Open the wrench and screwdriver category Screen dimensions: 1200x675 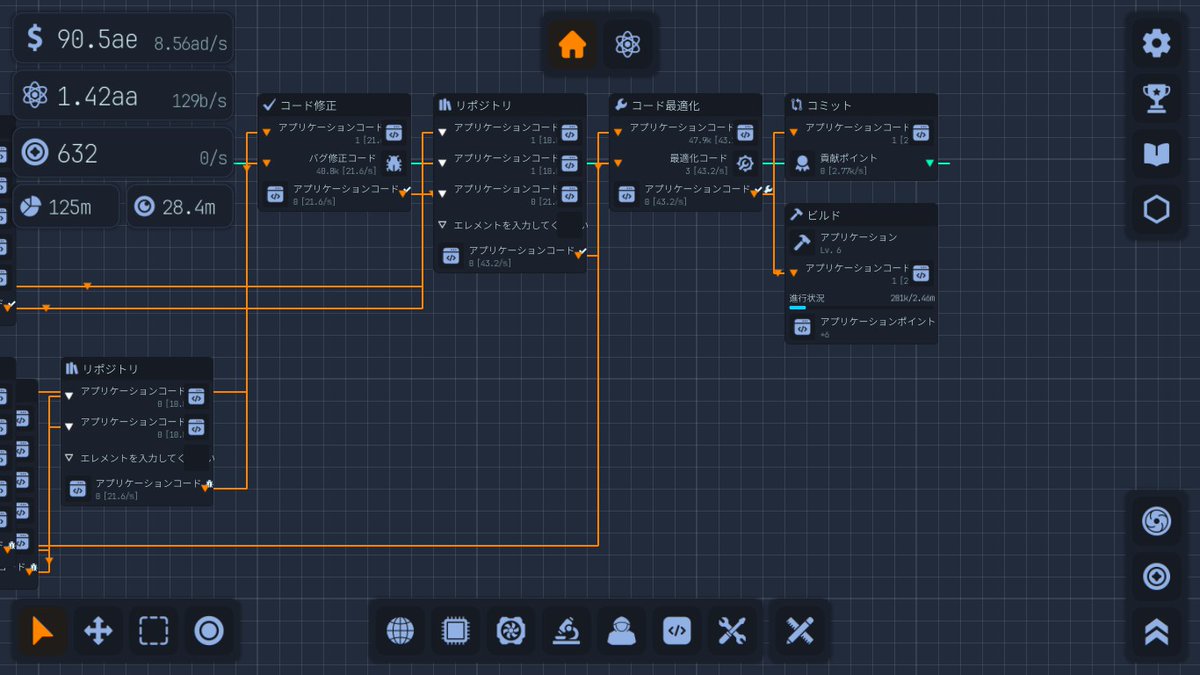732,631
